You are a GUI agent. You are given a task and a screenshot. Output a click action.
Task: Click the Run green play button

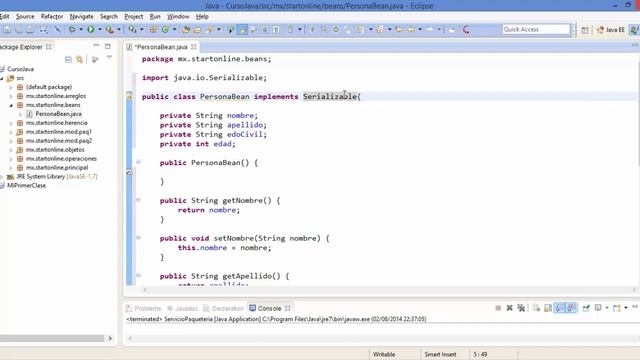coord(91,29)
